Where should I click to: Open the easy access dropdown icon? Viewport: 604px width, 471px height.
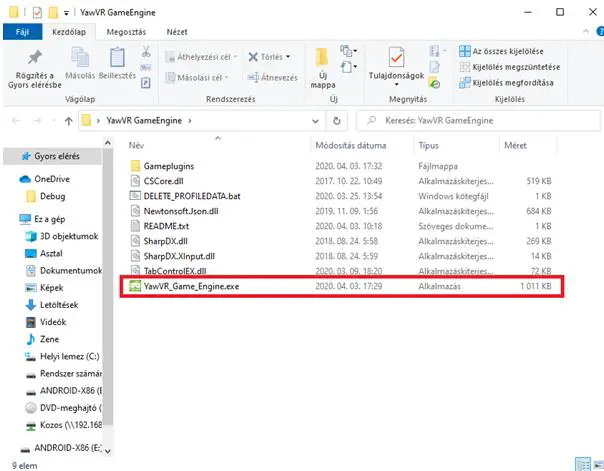(348, 67)
